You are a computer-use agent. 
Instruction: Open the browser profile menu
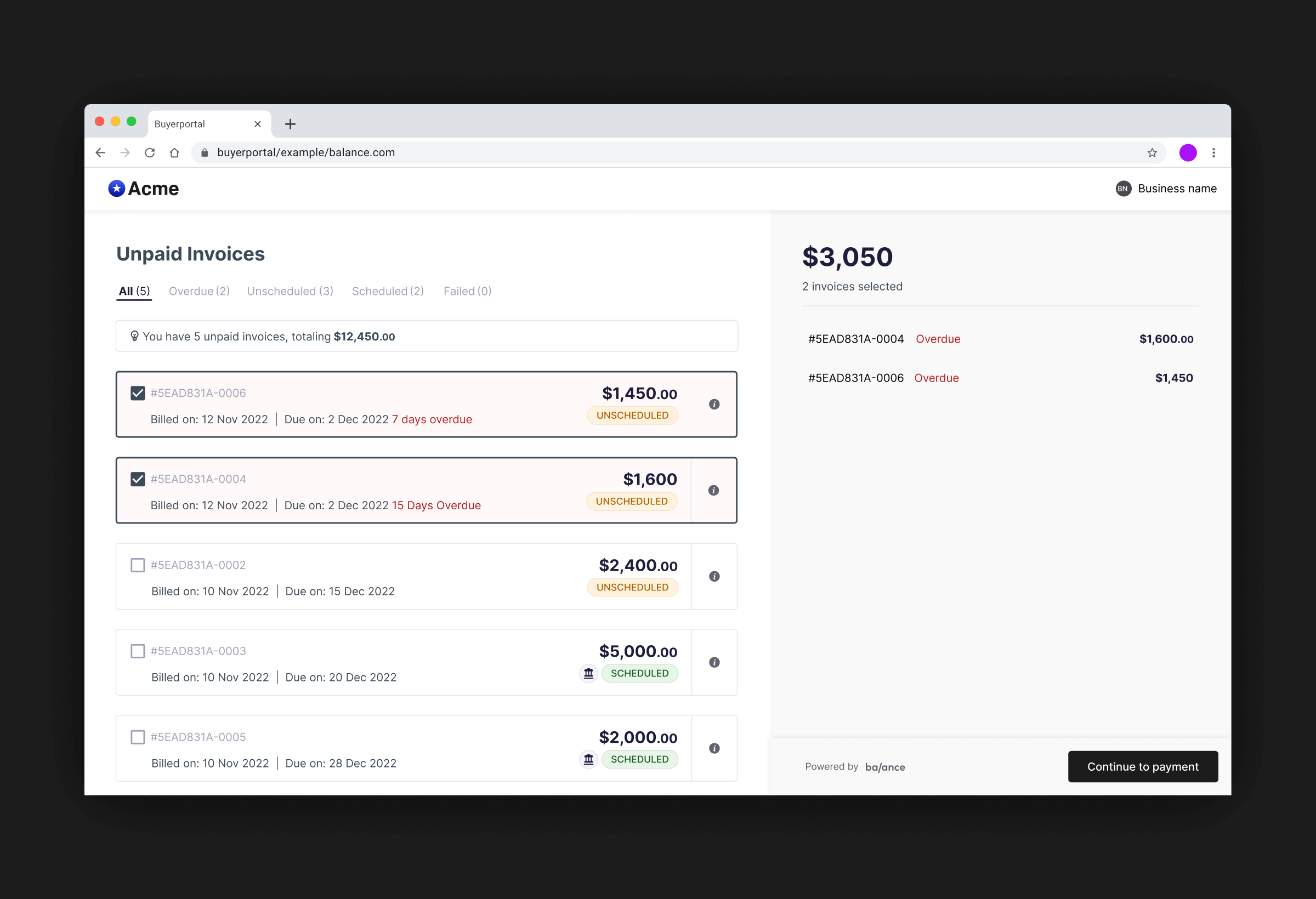1188,152
